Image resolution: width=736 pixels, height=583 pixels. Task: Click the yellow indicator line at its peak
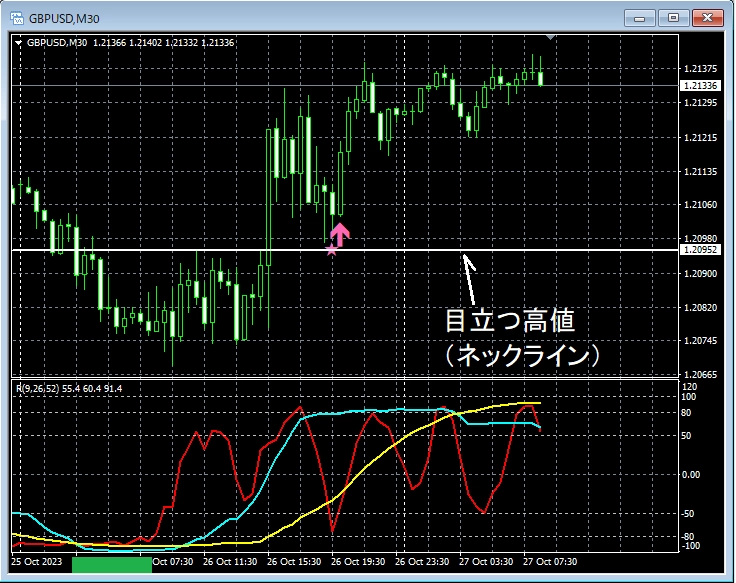pyautogui.click(x=530, y=403)
